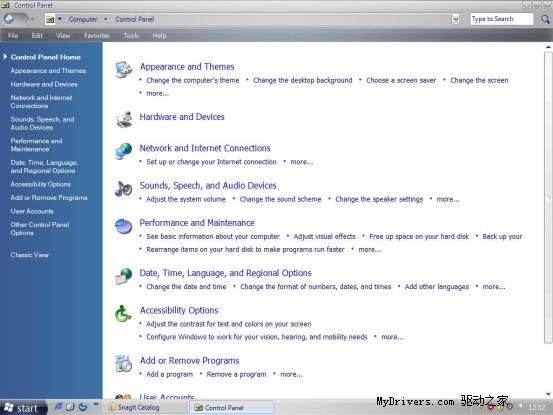
Task: Open the Tools menu
Action: pyautogui.click(x=131, y=36)
